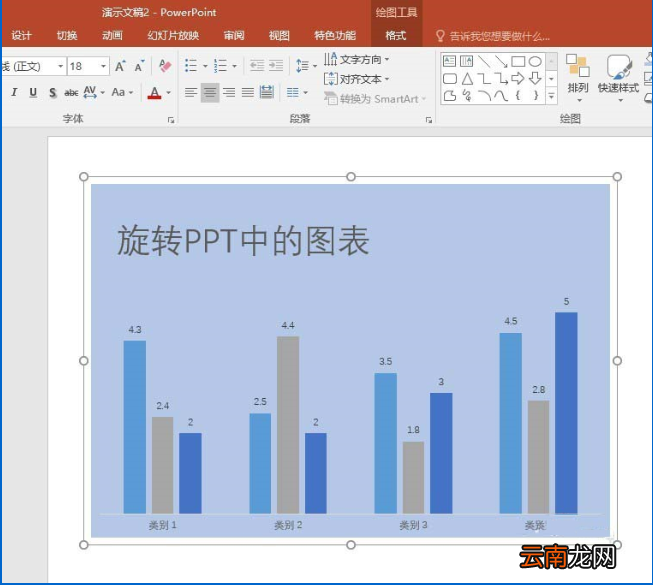The width and height of the screenshot is (653, 585).
Task: Select the chart title 旋转PPT中的图表
Action: click(x=243, y=240)
